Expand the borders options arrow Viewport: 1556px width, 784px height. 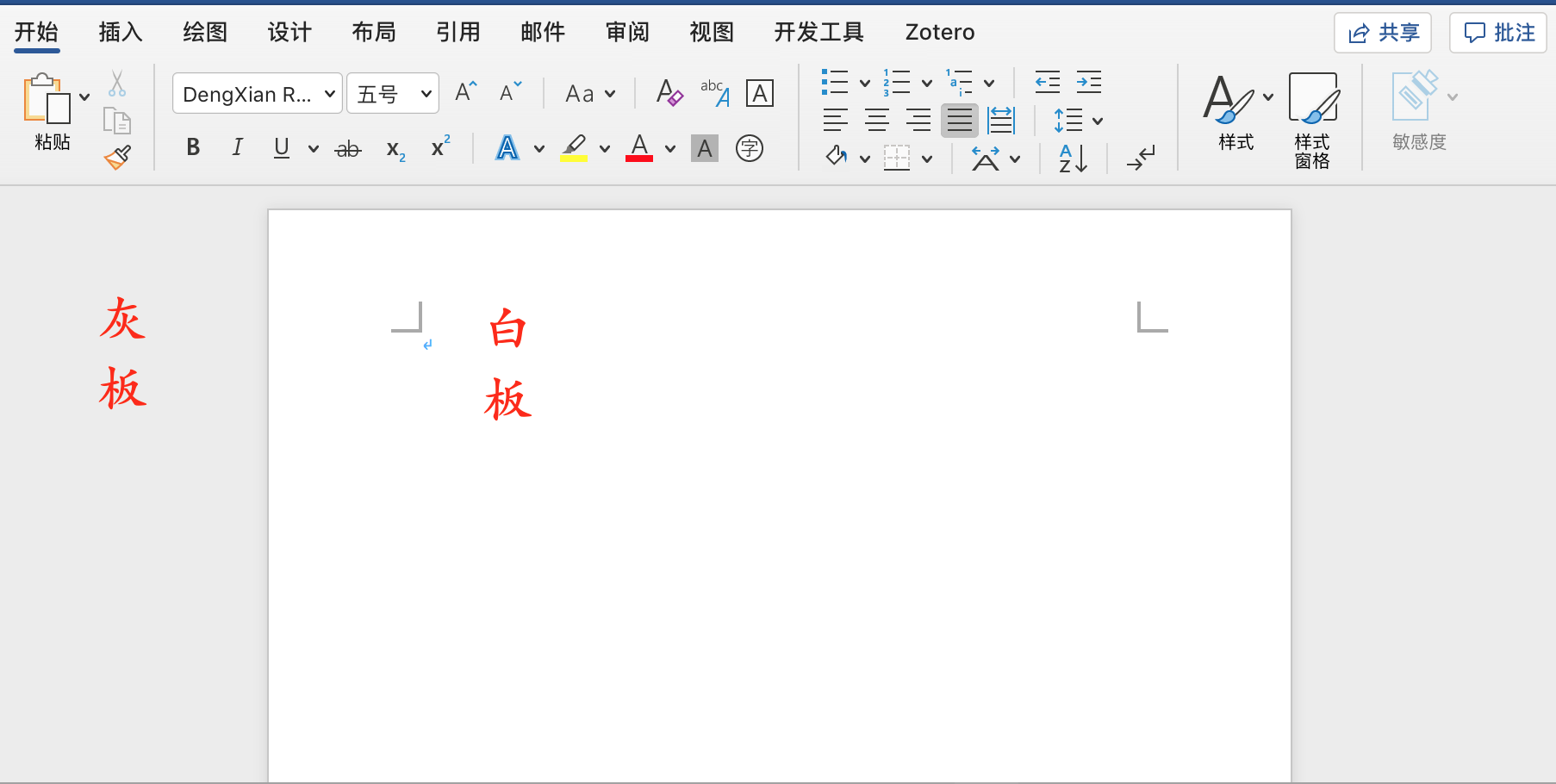927,159
